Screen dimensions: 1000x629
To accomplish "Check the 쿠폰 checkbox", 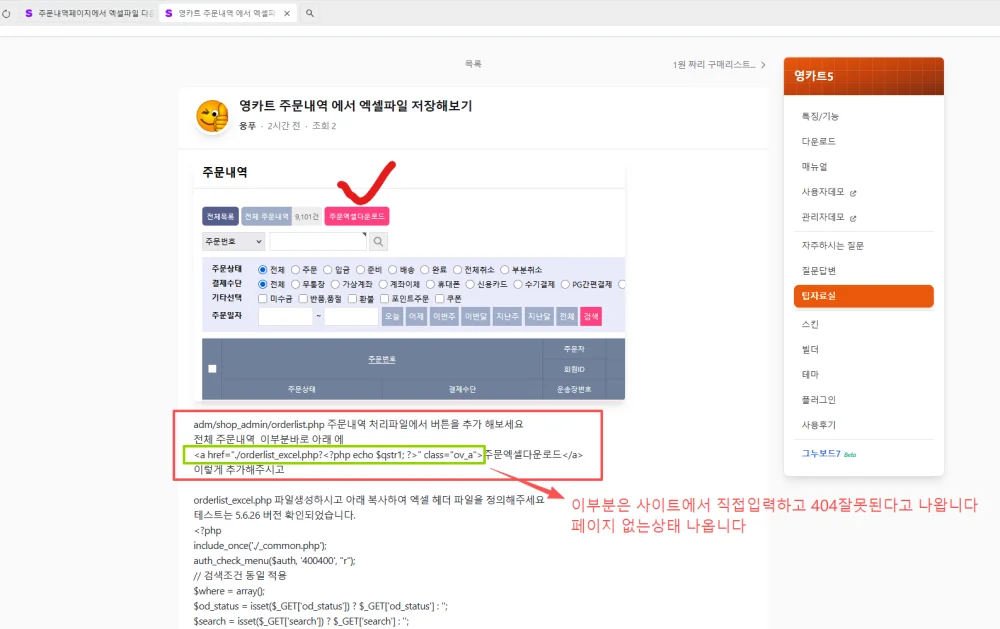I will click(439, 299).
